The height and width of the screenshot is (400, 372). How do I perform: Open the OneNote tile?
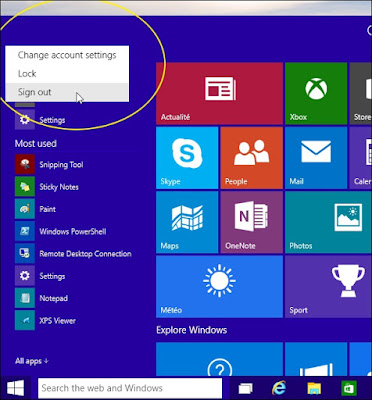tap(252, 222)
